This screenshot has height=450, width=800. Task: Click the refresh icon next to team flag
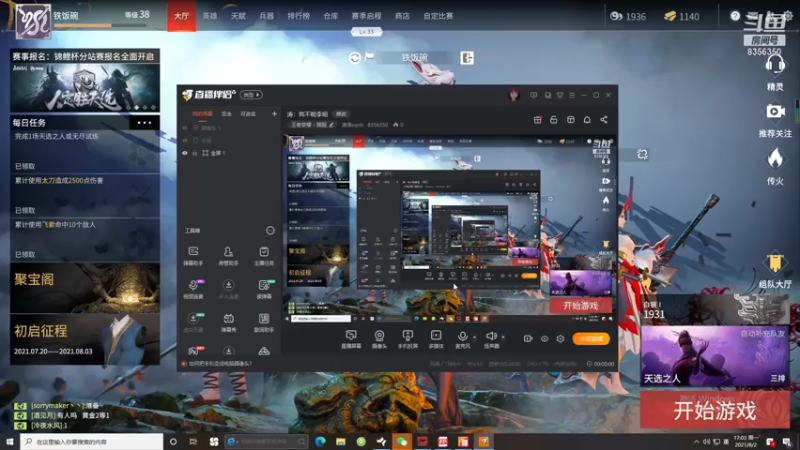point(355,58)
